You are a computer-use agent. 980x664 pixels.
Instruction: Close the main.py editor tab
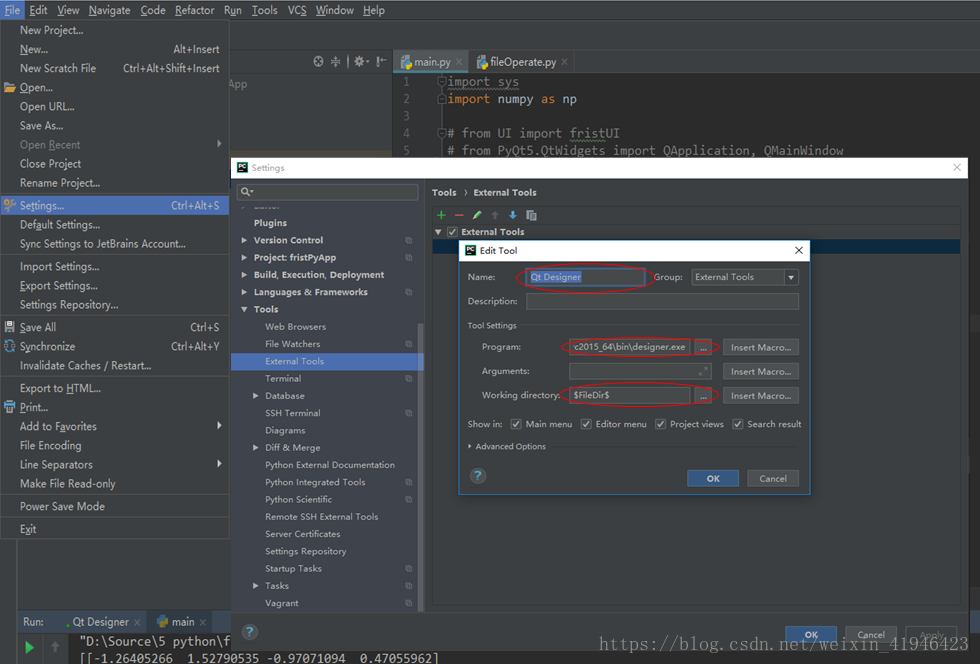[459, 61]
